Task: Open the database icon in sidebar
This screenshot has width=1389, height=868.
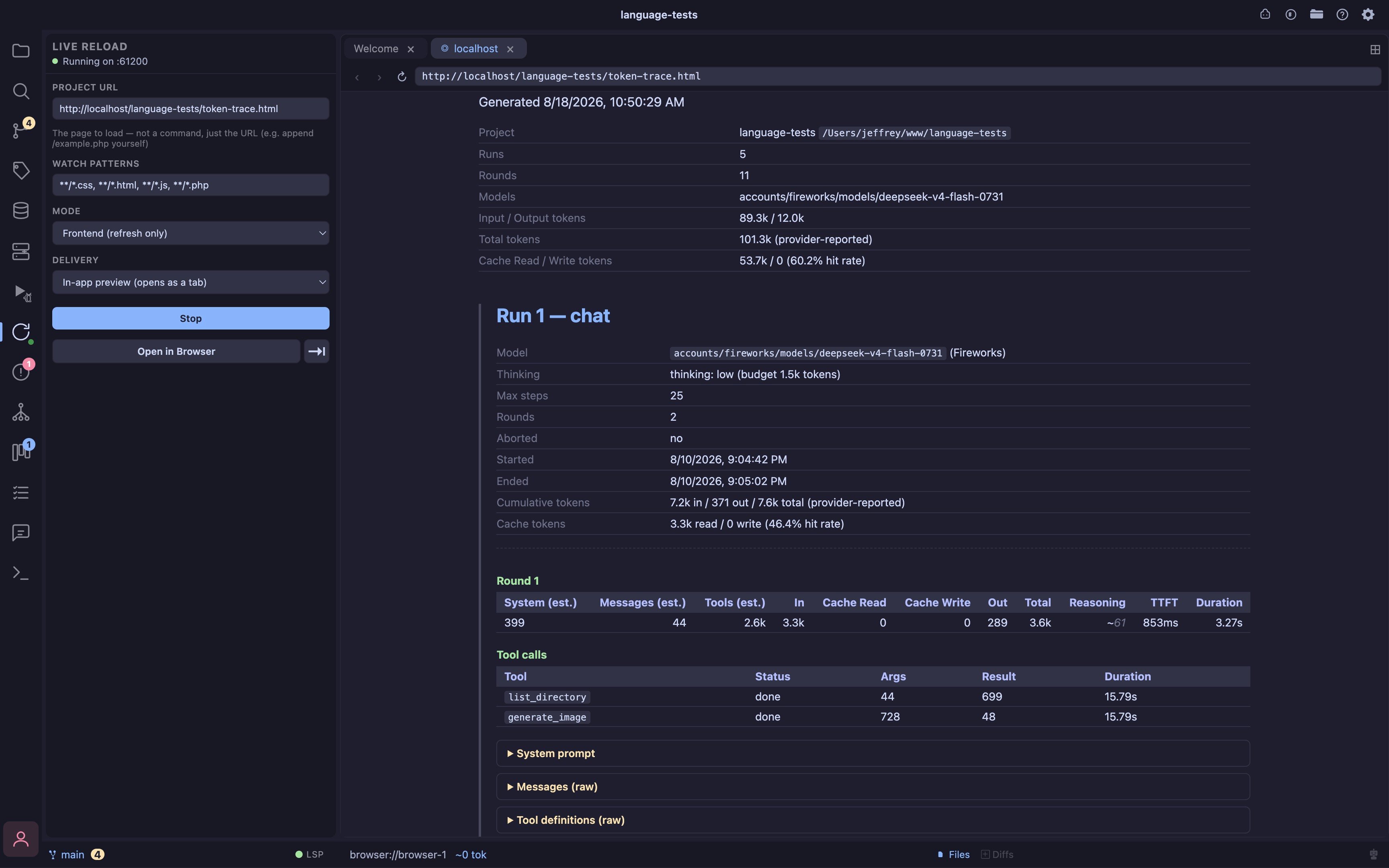Action: click(x=20, y=210)
